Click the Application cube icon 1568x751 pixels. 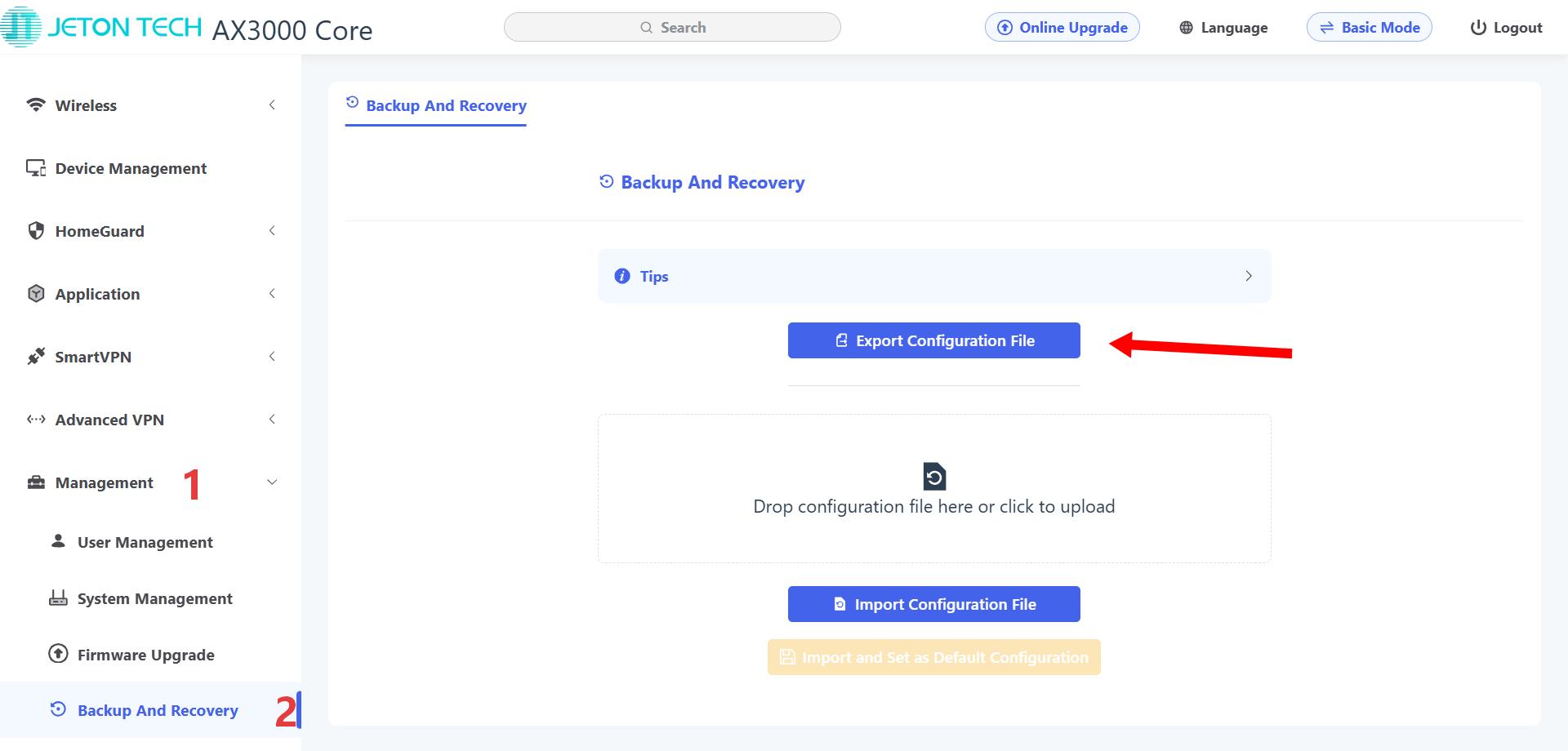tap(36, 293)
